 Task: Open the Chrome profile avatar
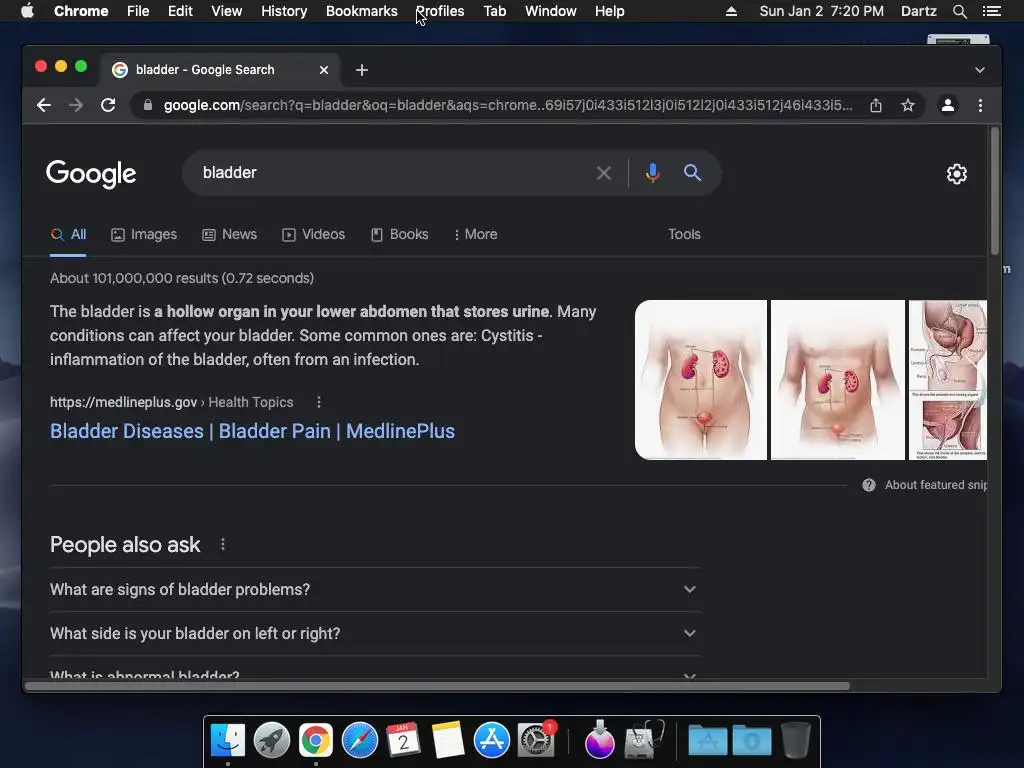point(948,105)
